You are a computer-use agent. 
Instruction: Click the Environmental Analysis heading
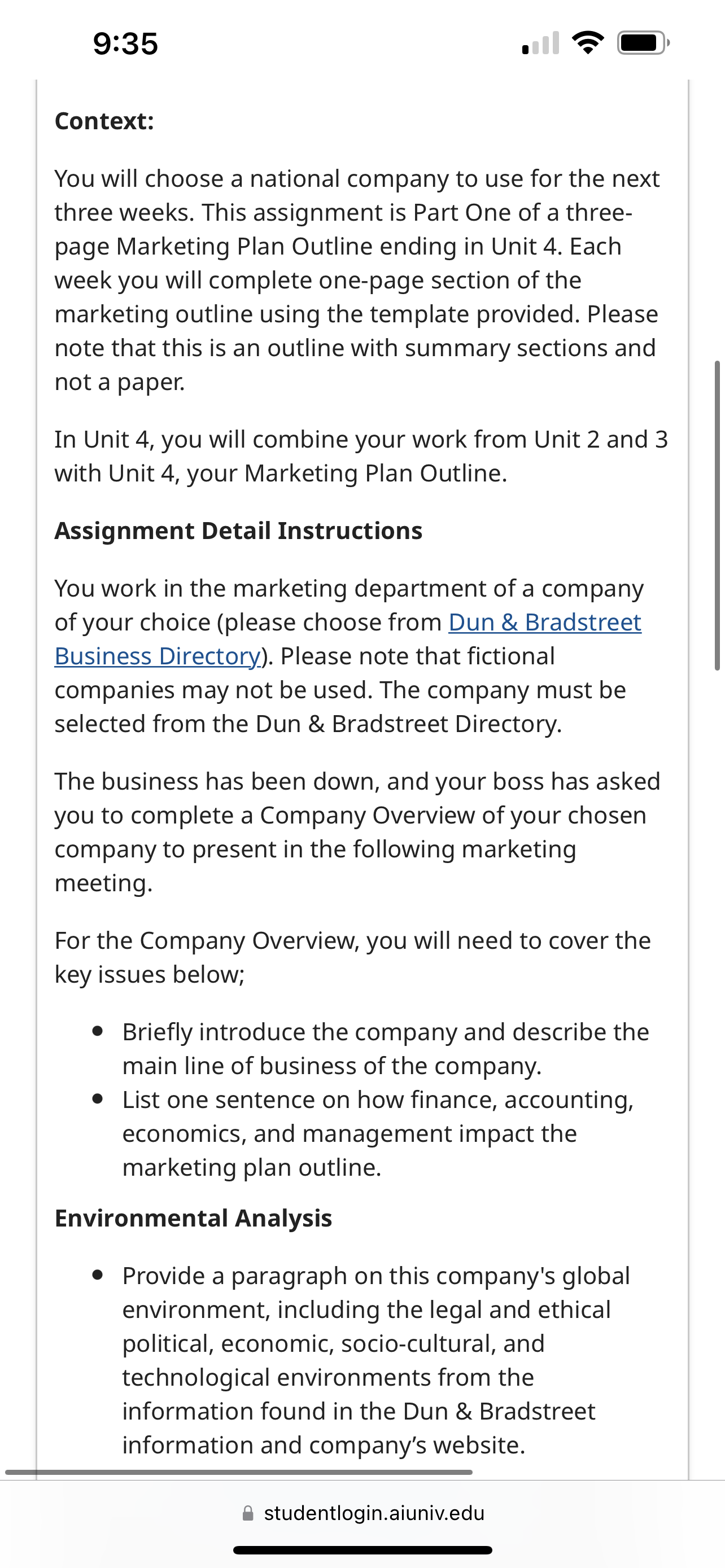(194, 1218)
